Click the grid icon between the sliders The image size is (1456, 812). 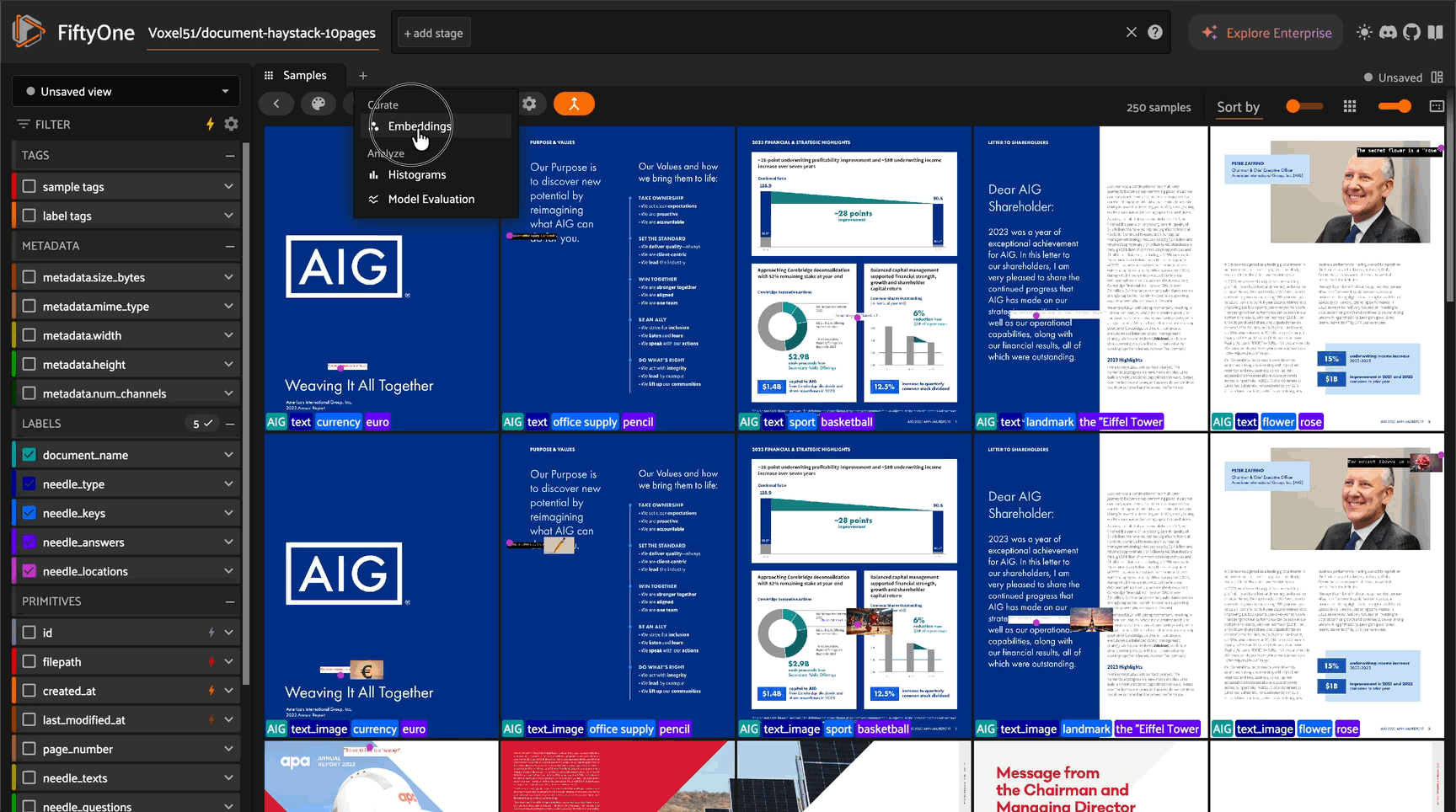pos(1350,106)
